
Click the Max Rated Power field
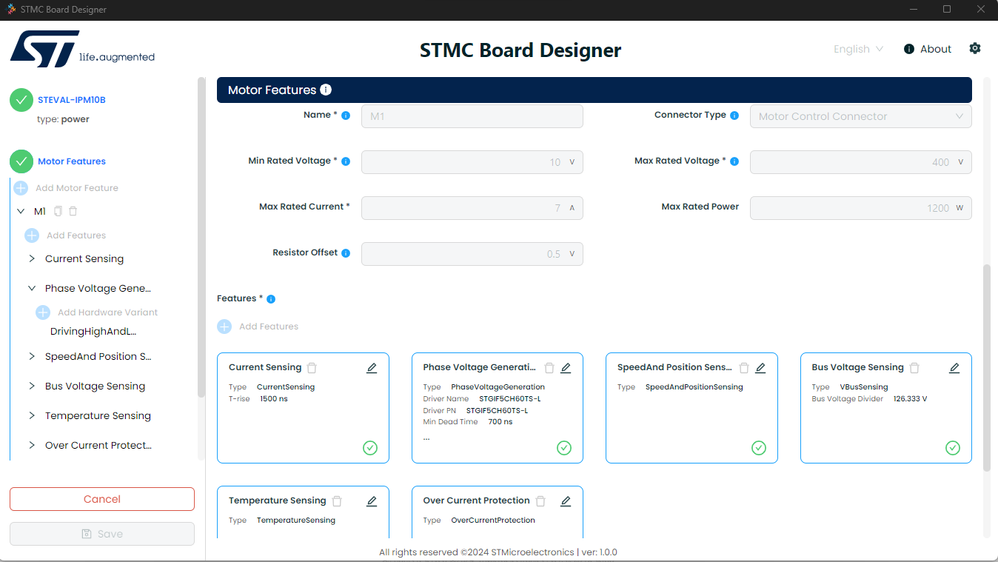click(861, 208)
